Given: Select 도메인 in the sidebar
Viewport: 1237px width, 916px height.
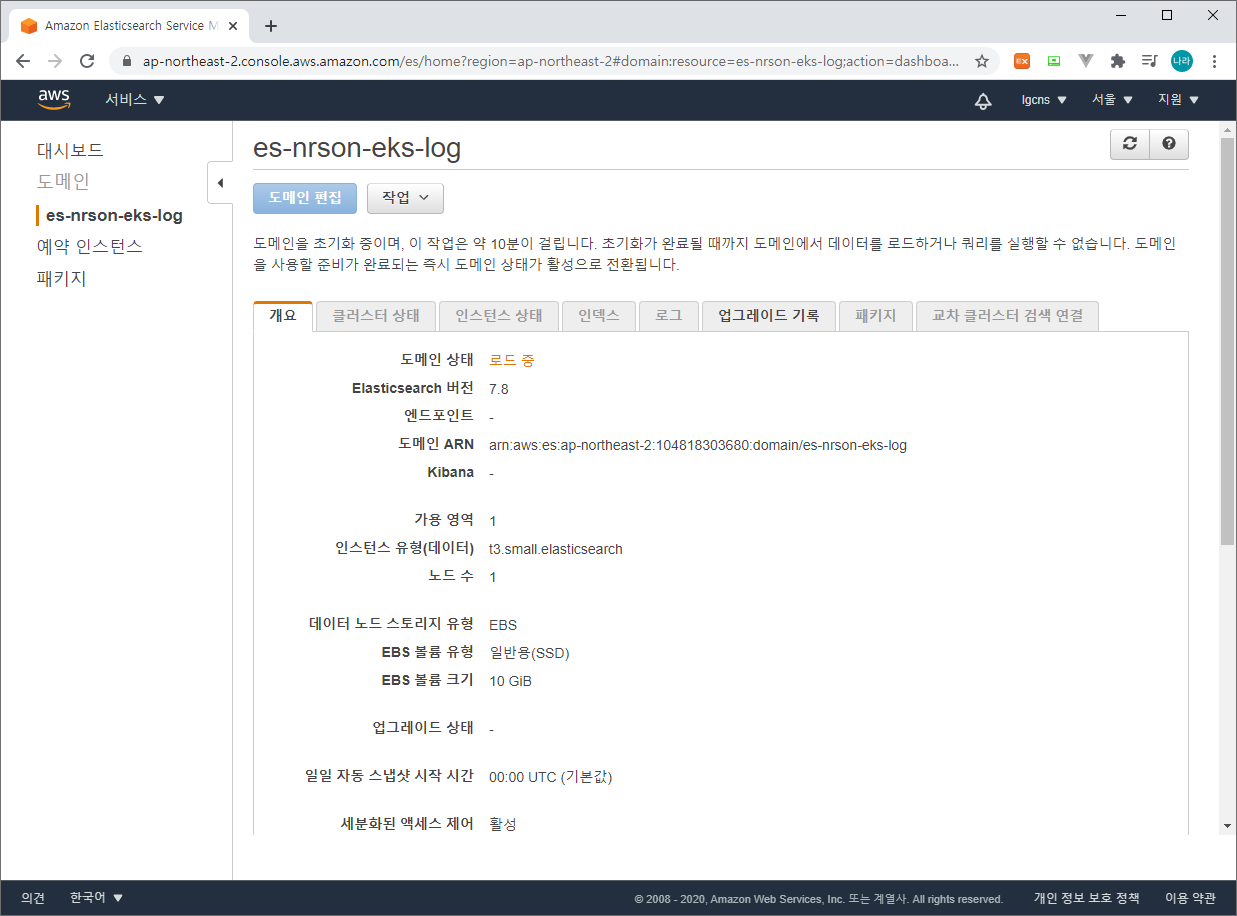Looking at the screenshot, I should coord(63,182).
